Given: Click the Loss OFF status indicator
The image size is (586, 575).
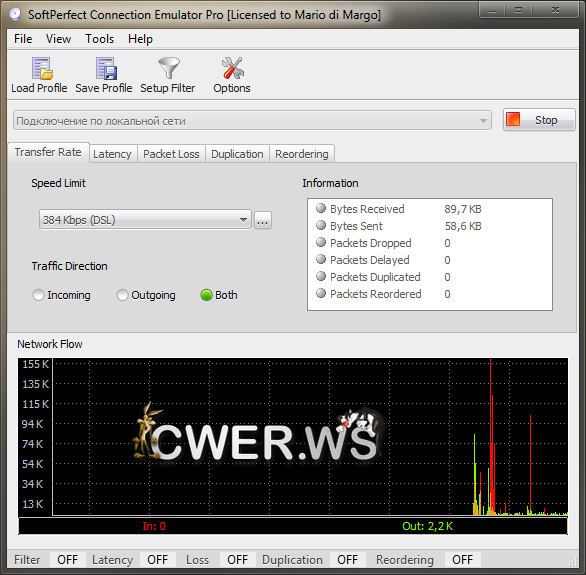Looking at the screenshot, I should [238, 560].
